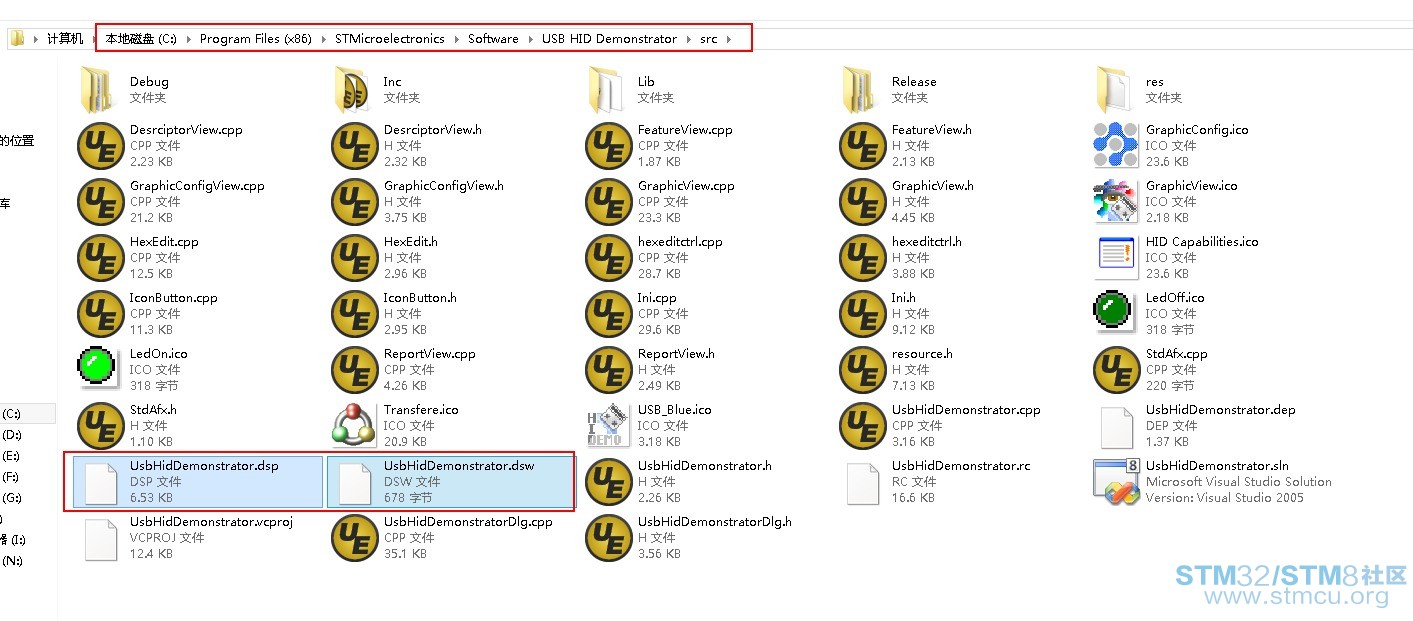The height and width of the screenshot is (621, 1413).
Task: Click the file name HexEdit.cpp
Action: point(164,242)
